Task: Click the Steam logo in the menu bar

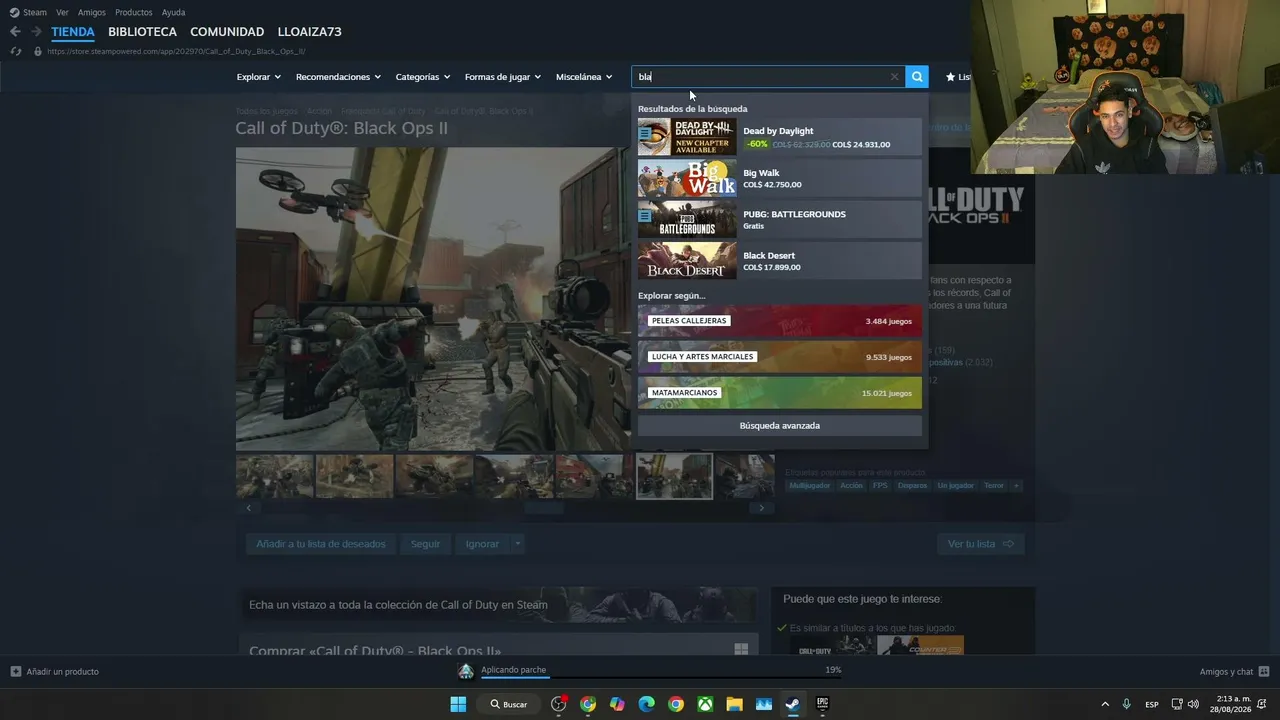Action: pos(14,12)
